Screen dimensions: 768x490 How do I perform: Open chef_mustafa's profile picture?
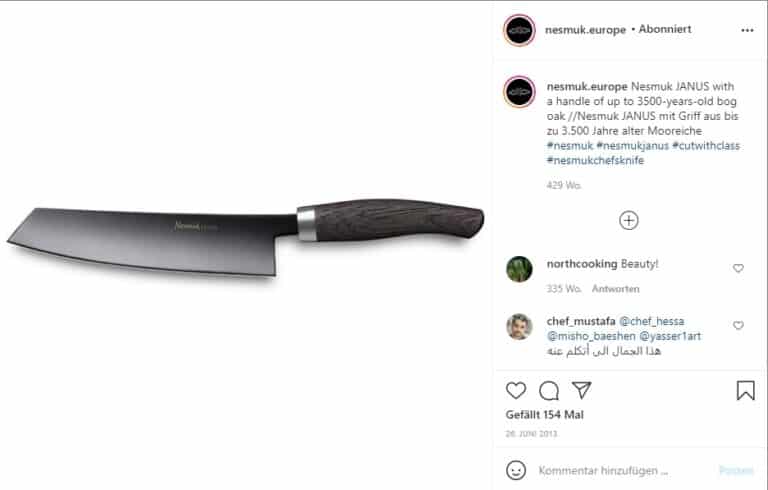point(519,327)
